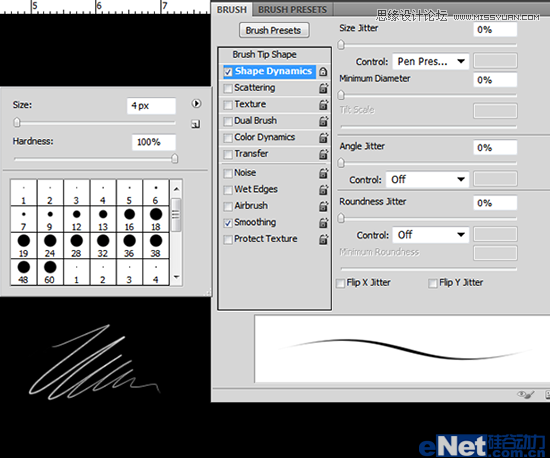The image size is (550, 458).
Task: Enable the Scattering checkbox
Action: coord(228,88)
